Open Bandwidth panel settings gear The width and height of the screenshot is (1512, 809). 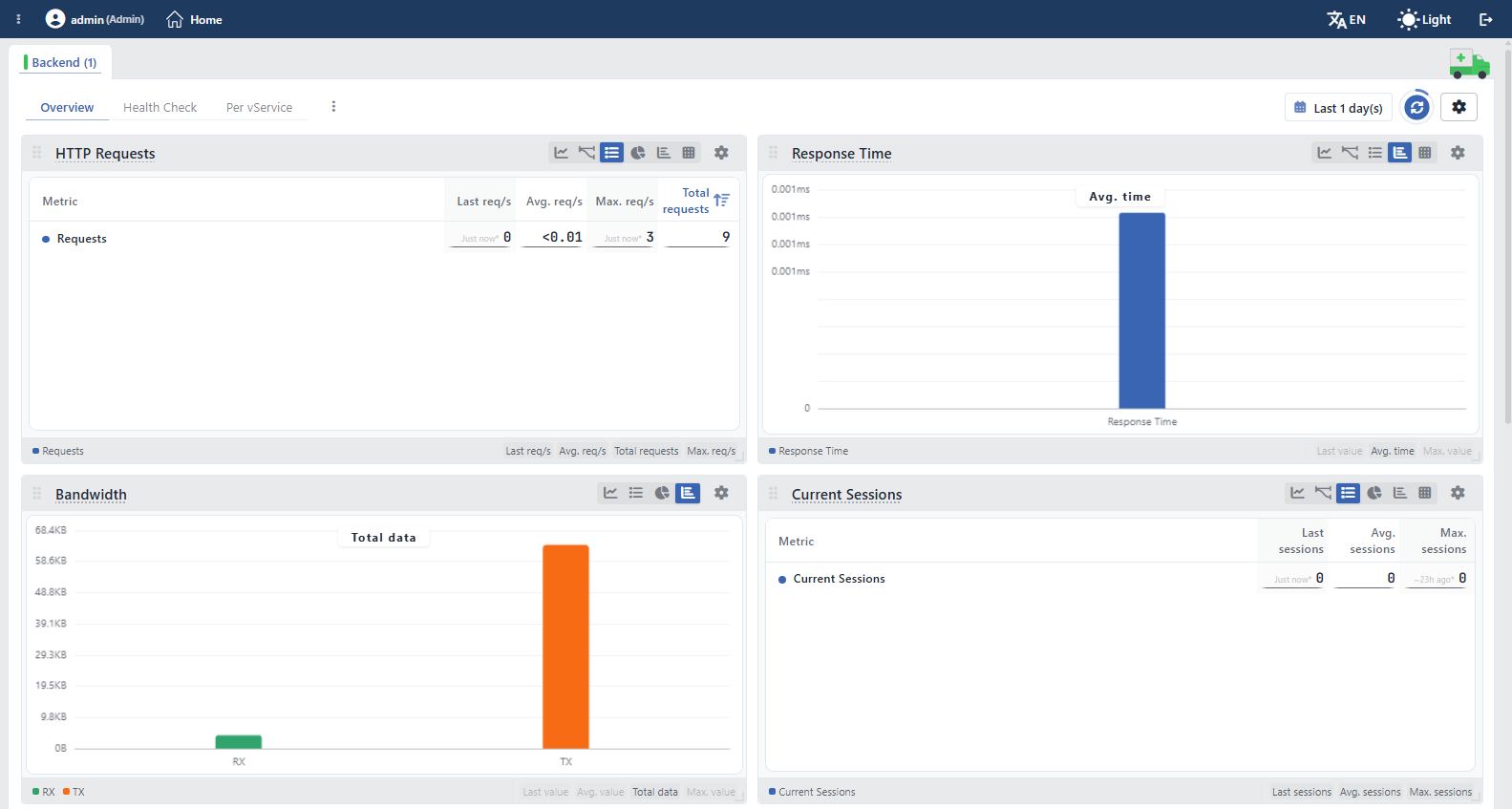click(x=721, y=493)
